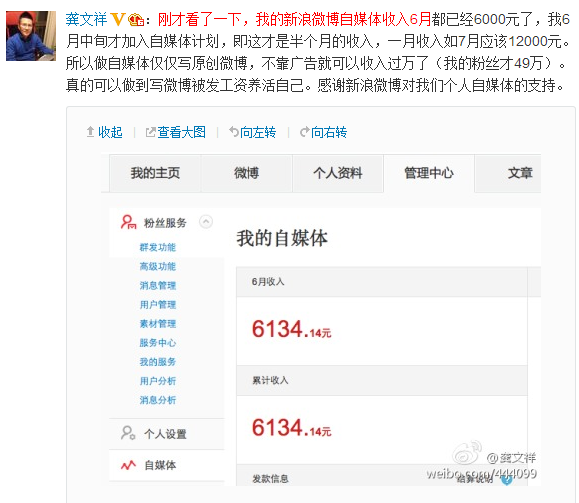The width and height of the screenshot is (579, 503).
Task: Select the 管理中心 tab
Action: (x=429, y=173)
